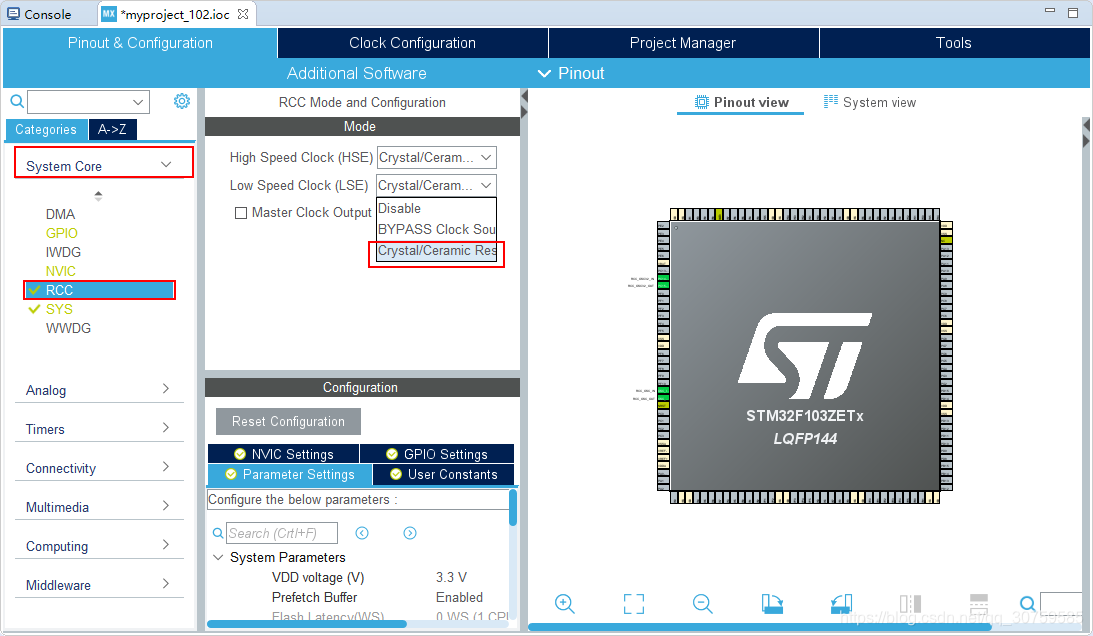The width and height of the screenshot is (1093, 636).
Task: Click the STM32F103ZETx chip graphic
Action: 805,356
